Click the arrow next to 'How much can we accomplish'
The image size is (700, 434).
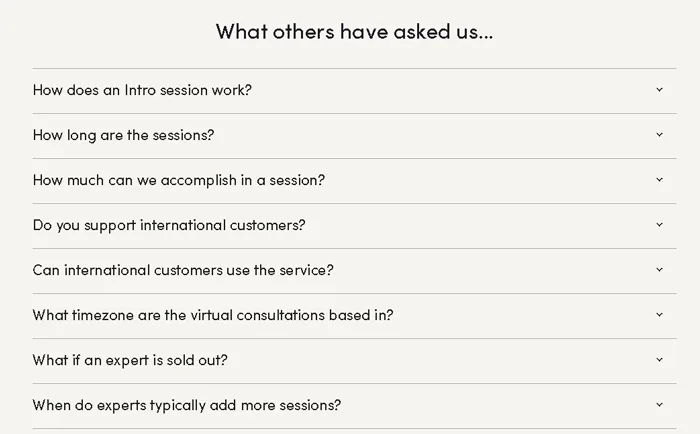point(659,180)
